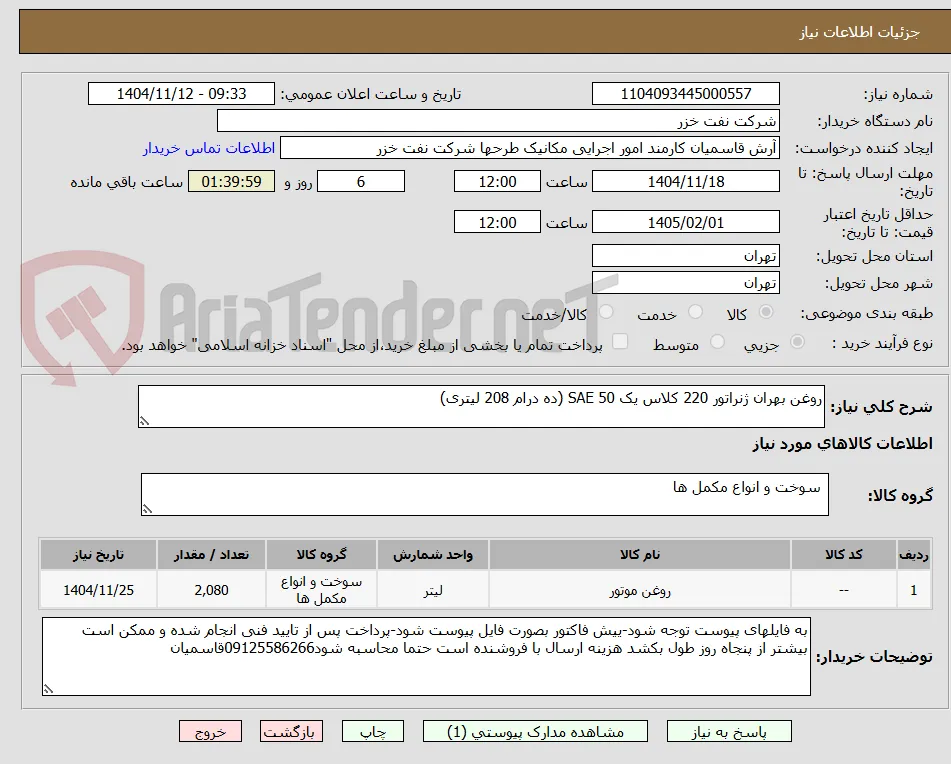The image size is (951, 764).
Task: Click the پاسخ به نیاز button
Action: pyautogui.click(x=729, y=732)
